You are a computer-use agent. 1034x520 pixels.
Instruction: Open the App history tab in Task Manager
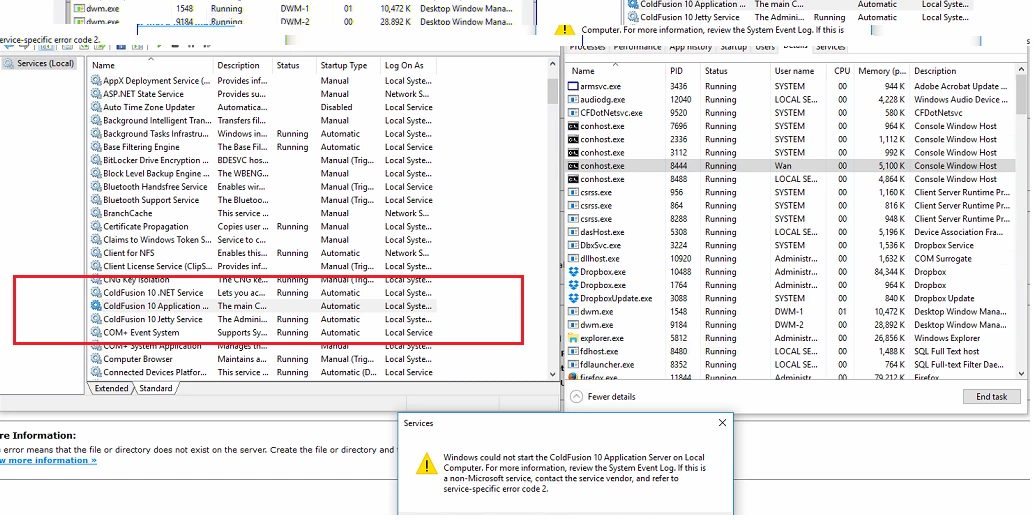point(690,47)
